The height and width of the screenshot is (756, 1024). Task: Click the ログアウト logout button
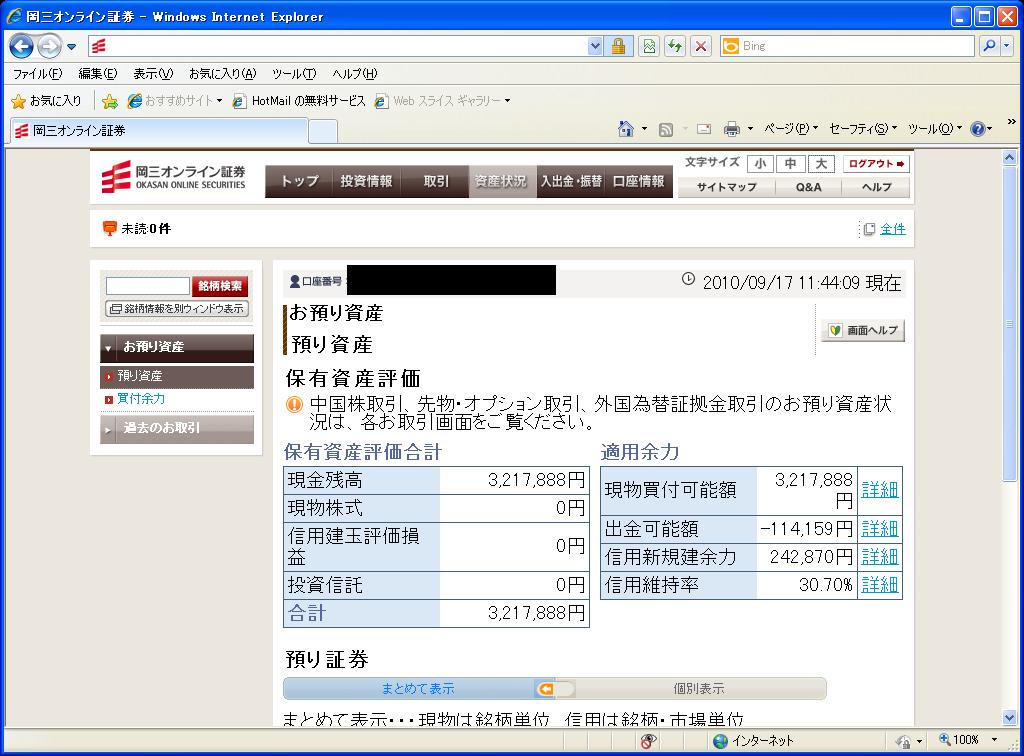click(876, 164)
